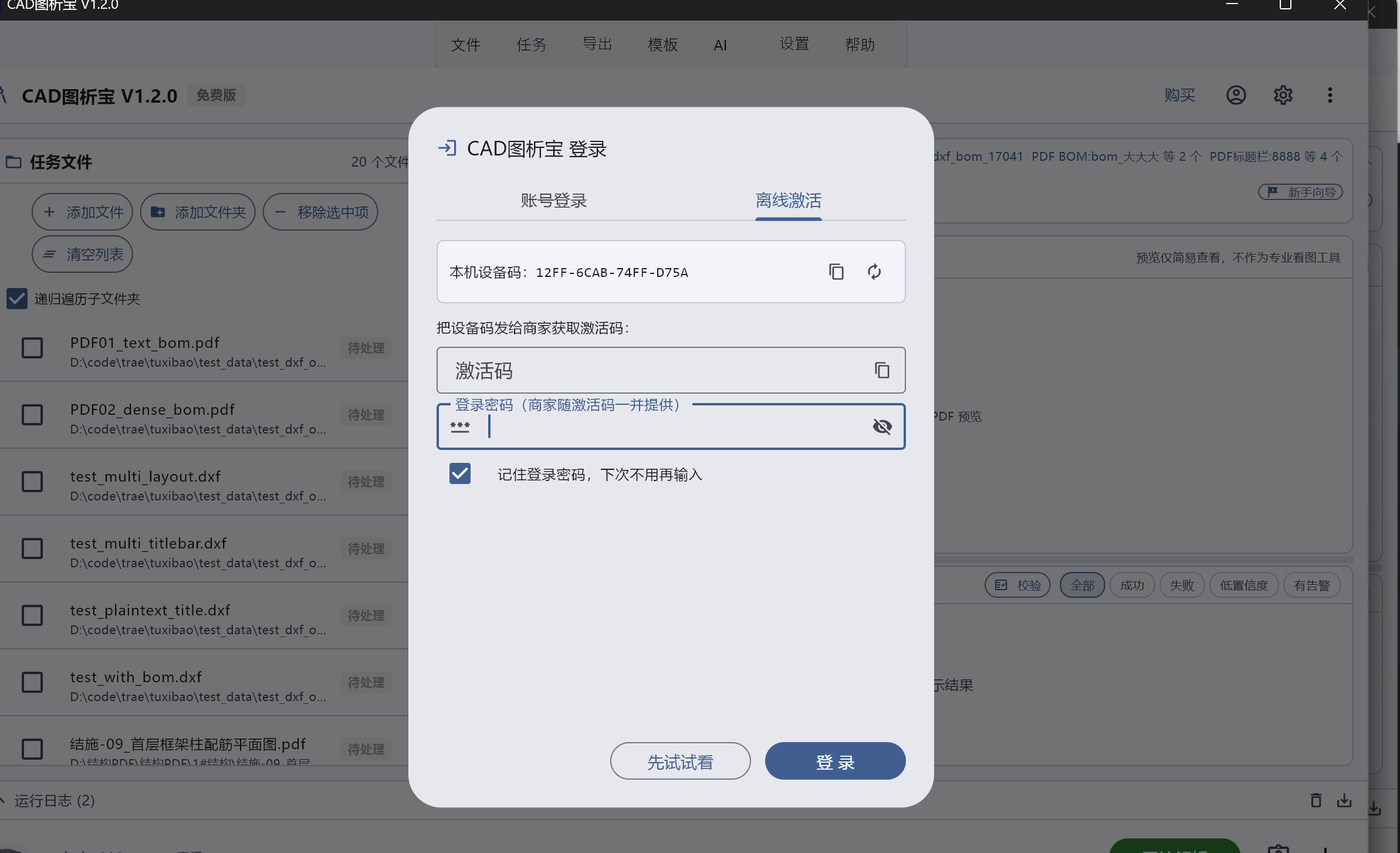Filter results by 低置信度
The height and width of the screenshot is (853, 1400).
(1244, 585)
